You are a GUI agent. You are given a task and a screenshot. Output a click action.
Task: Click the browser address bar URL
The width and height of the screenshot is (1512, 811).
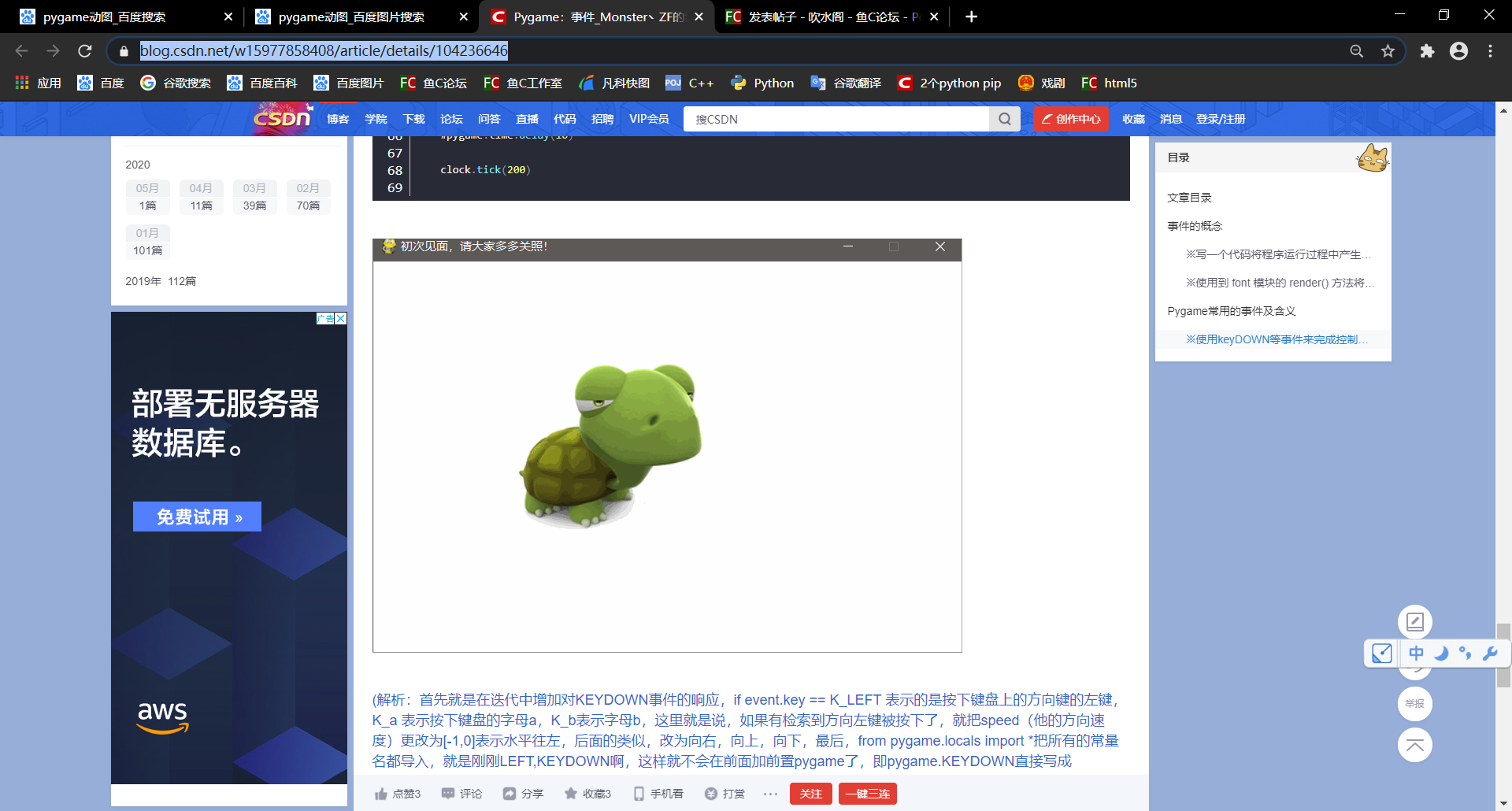coord(324,50)
